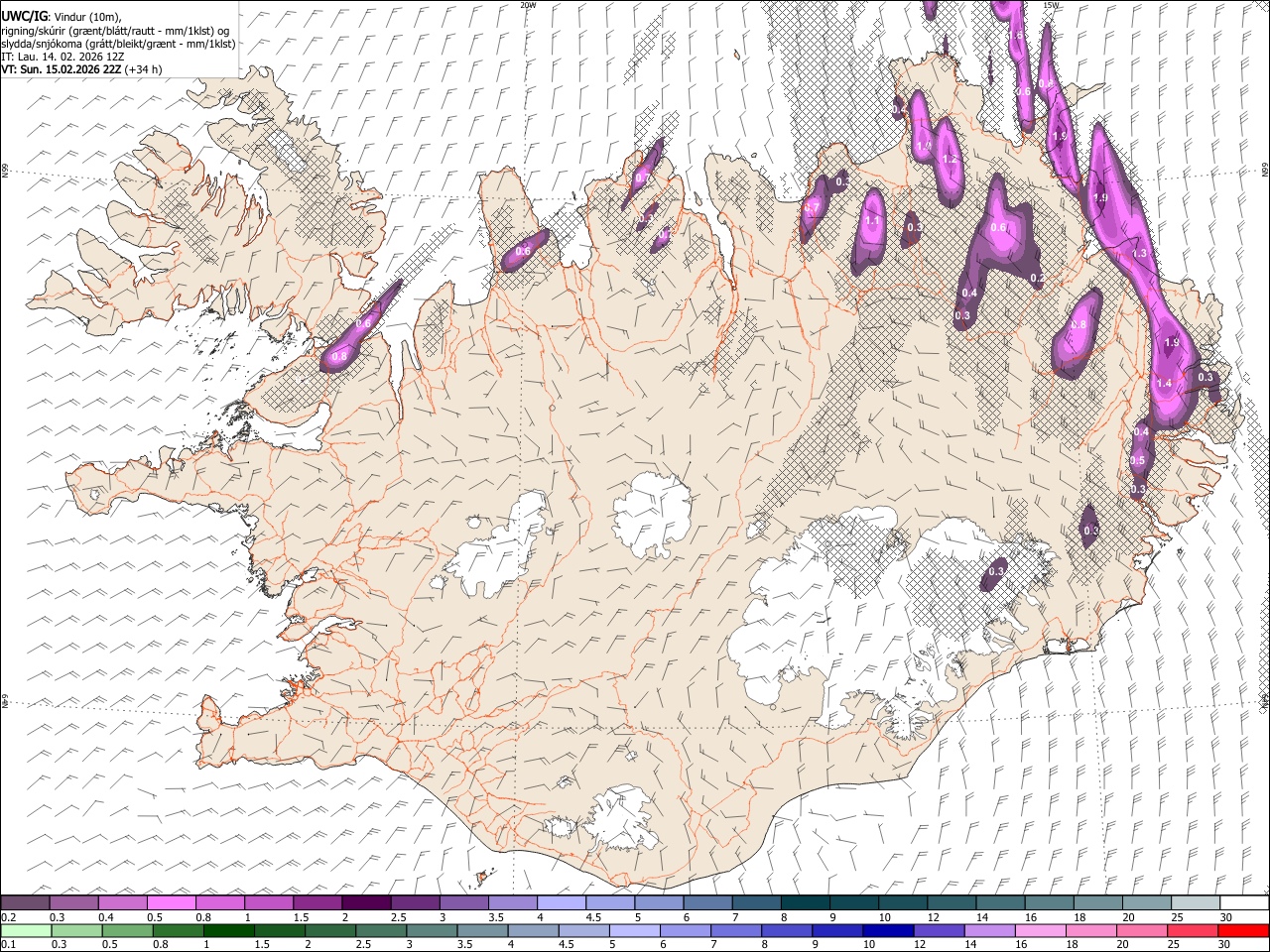This screenshot has height=952, width=1270.
Task: Click the '0.1' scale label under the lower legend row
Action: click(8, 945)
